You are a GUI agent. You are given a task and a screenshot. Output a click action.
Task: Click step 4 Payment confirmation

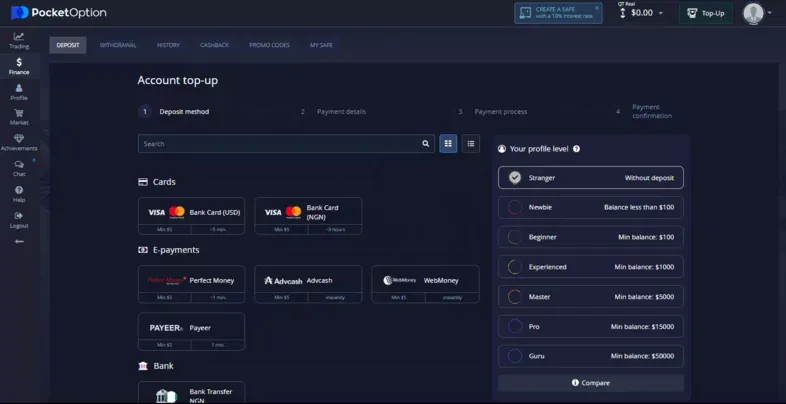[644, 111]
